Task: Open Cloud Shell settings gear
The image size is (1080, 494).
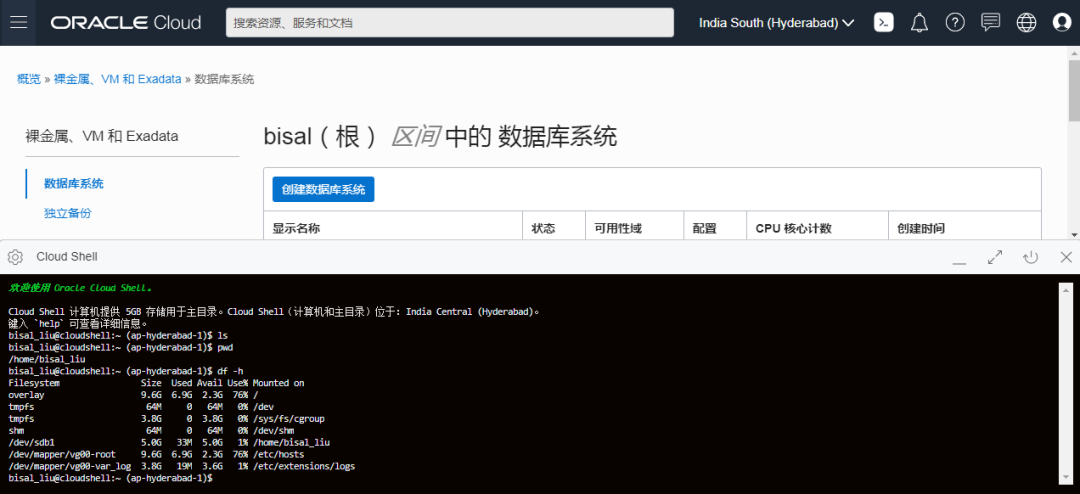Action: 14,257
